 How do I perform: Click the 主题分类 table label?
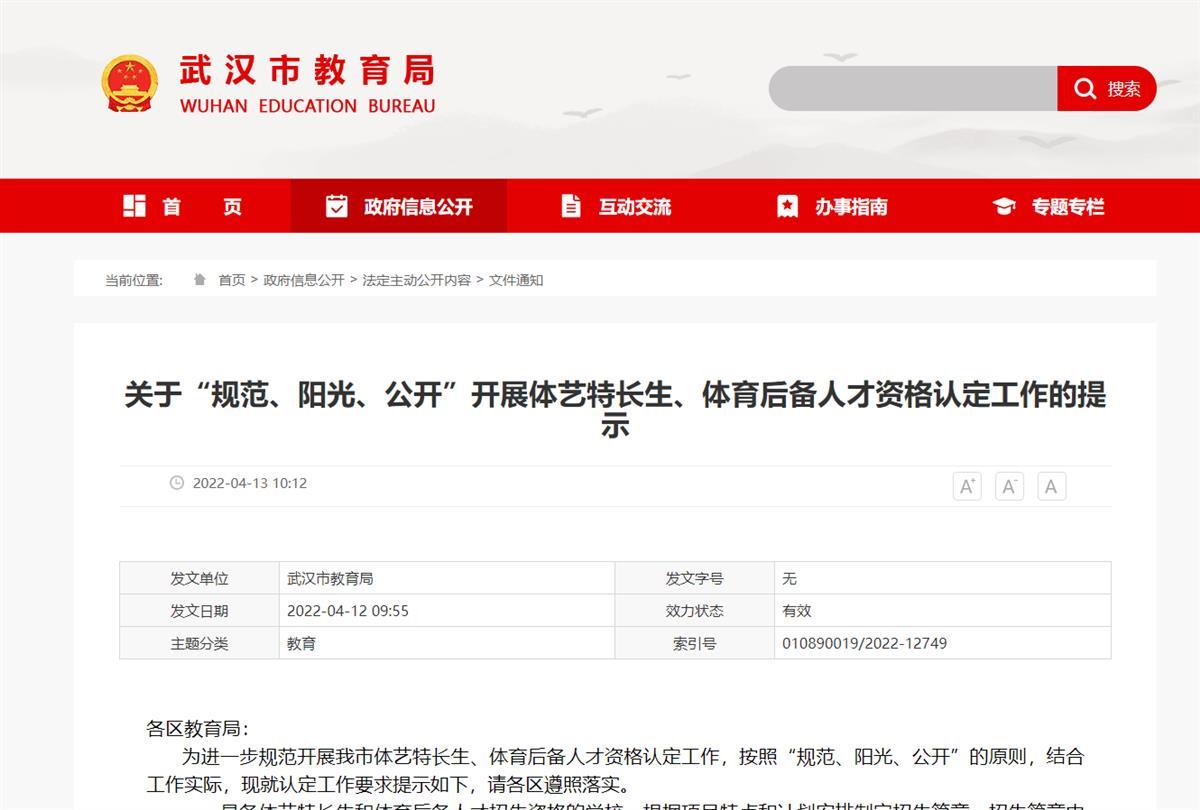[199, 643]
